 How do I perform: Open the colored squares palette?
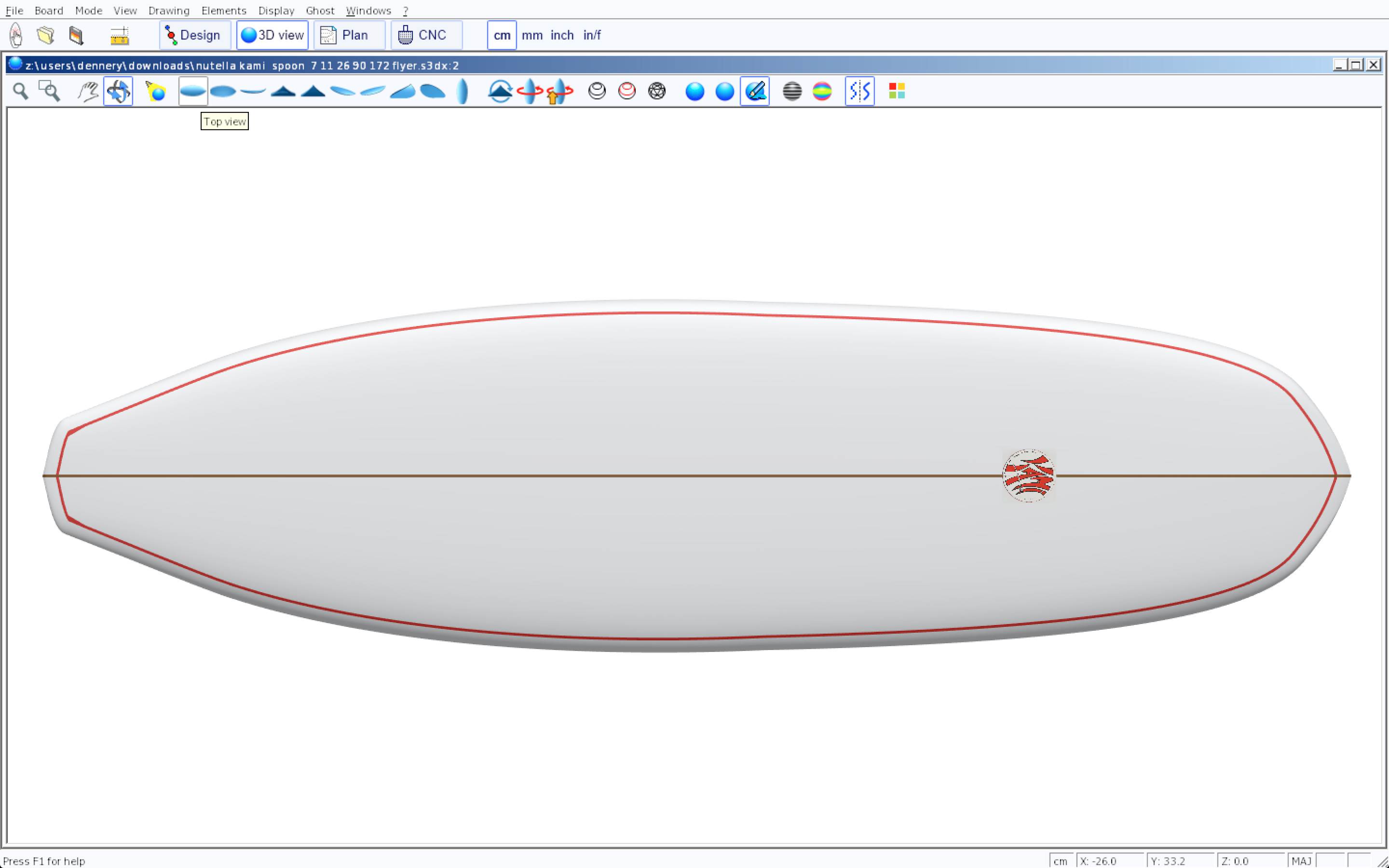[x=897, y=91]
